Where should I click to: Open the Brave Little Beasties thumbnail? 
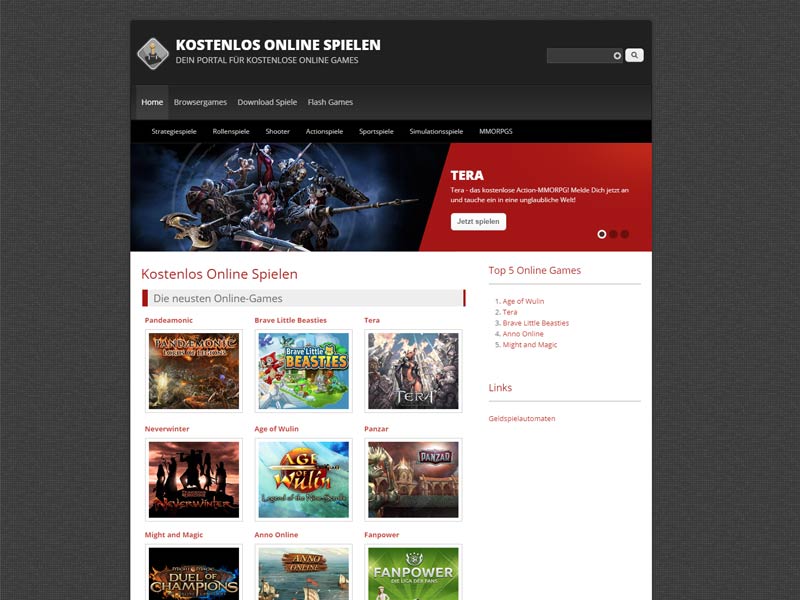(x=303, y=371)
